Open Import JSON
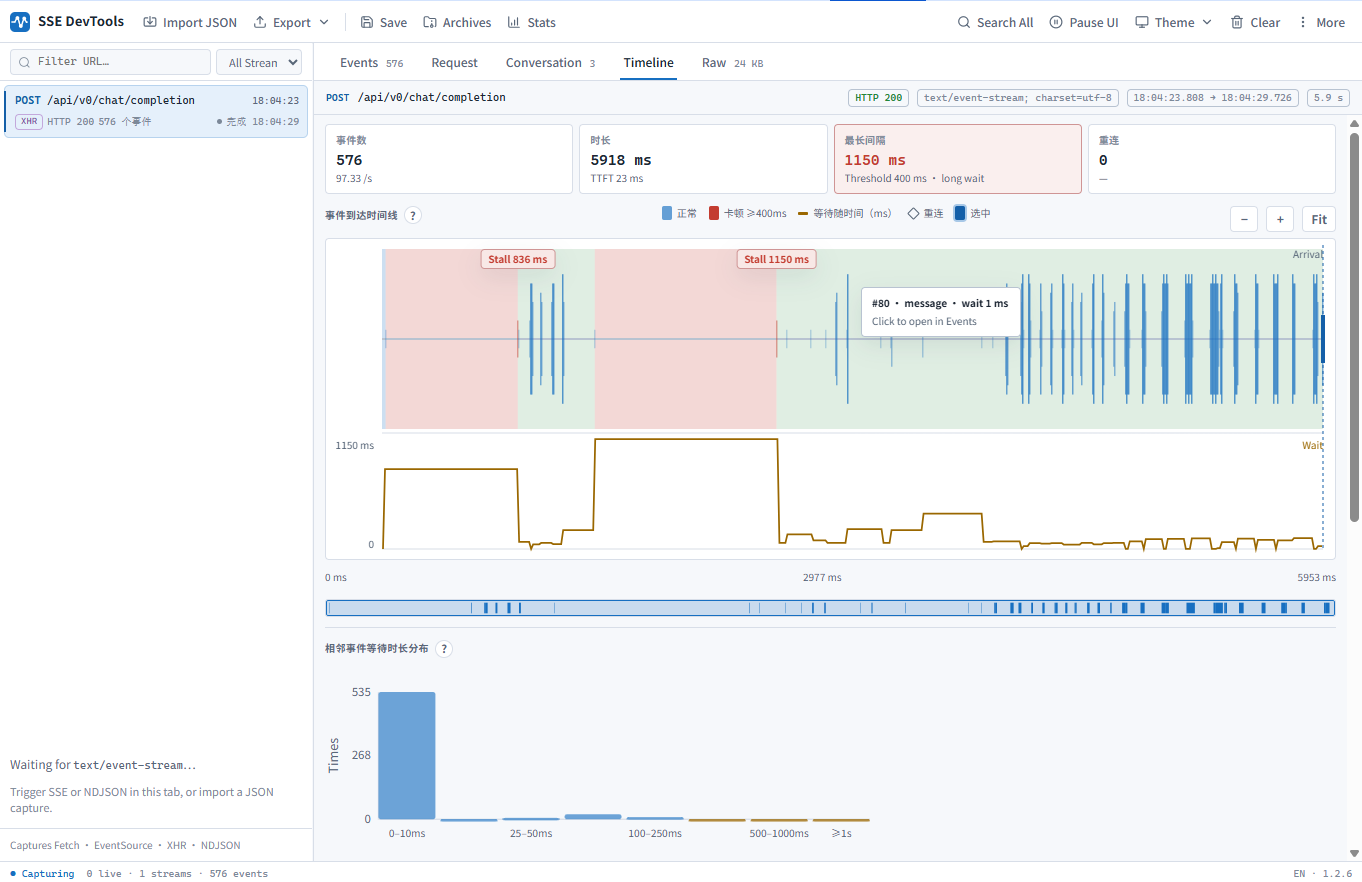 point(190,22)
